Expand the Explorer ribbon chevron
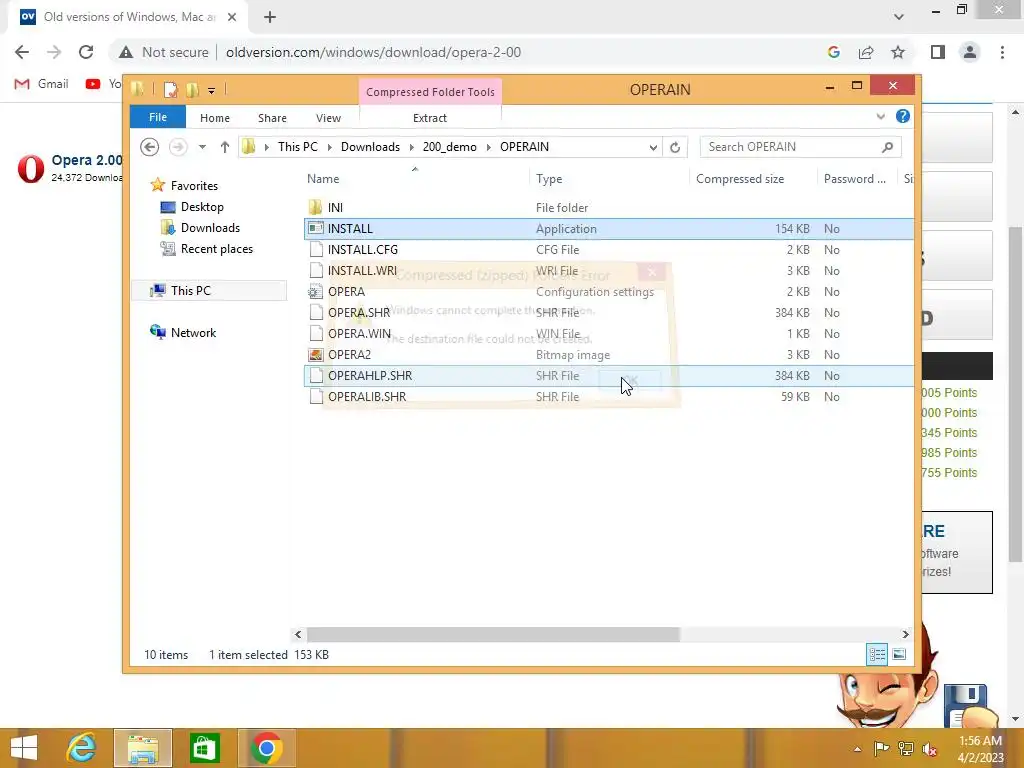Image resolution: width=1024 pixels, height=768 pixels. (x=880, y=116)
